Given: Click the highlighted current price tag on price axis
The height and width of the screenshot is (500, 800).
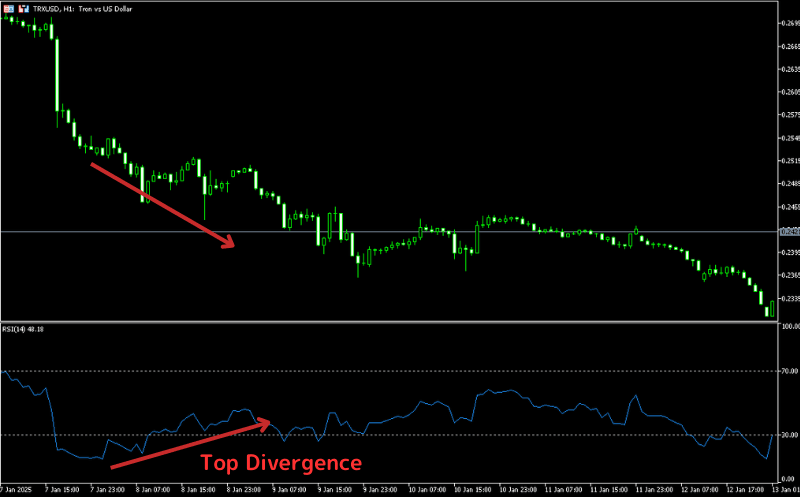Looking at the screenshot, I should coord(789,232).
